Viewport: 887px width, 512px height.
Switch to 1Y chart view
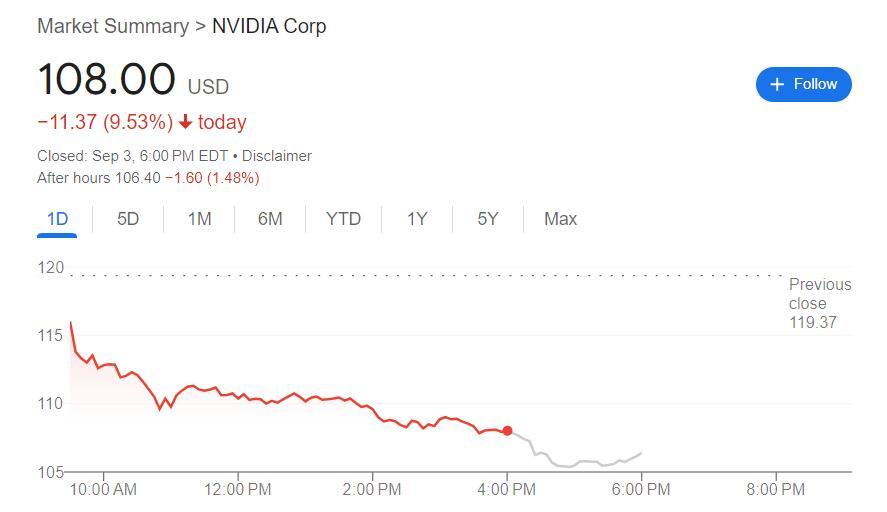point(417,219)
